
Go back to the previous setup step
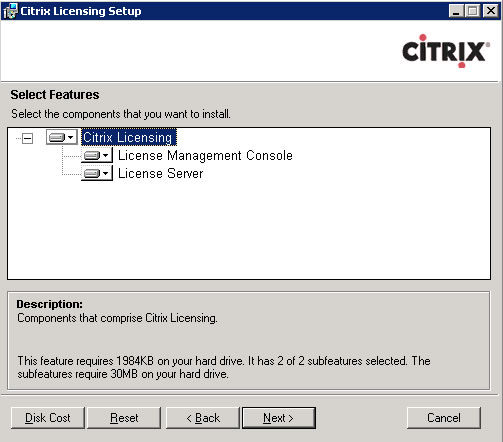[x=203, y=418]
